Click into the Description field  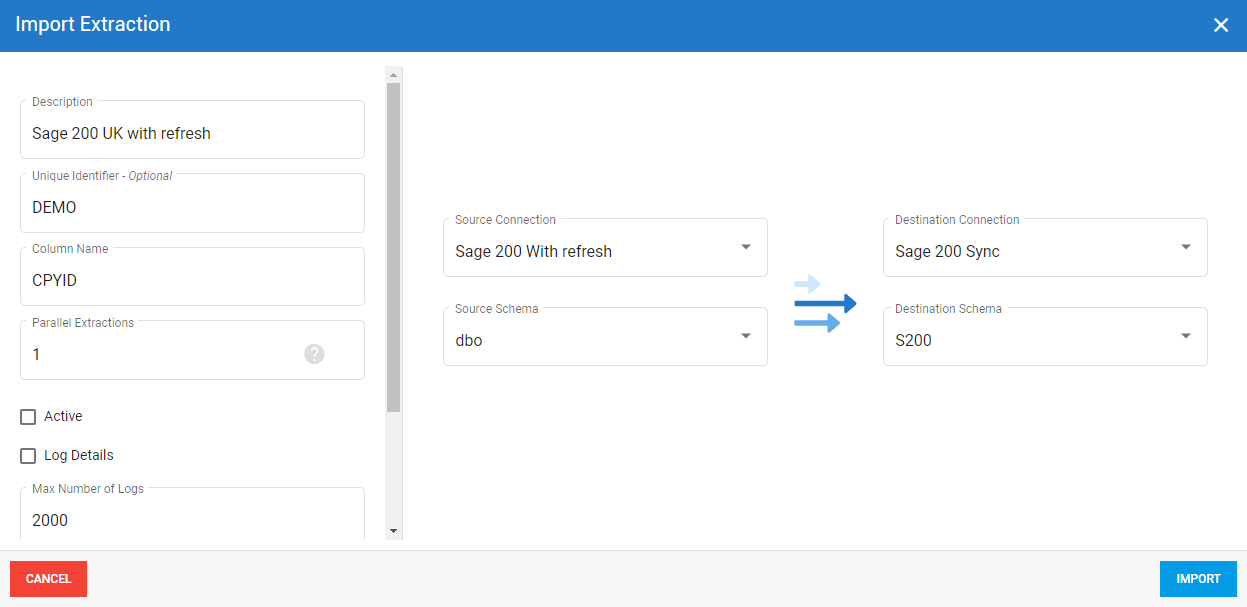tap(192, 134)
